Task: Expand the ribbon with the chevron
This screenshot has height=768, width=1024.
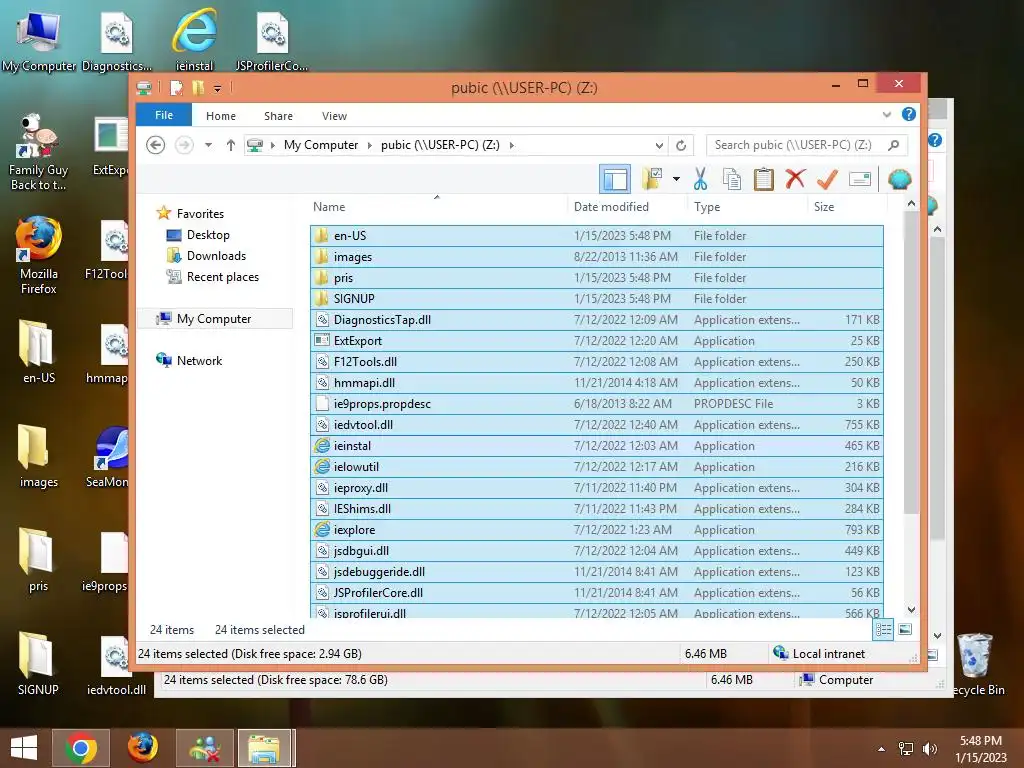Action: (886, 114)
